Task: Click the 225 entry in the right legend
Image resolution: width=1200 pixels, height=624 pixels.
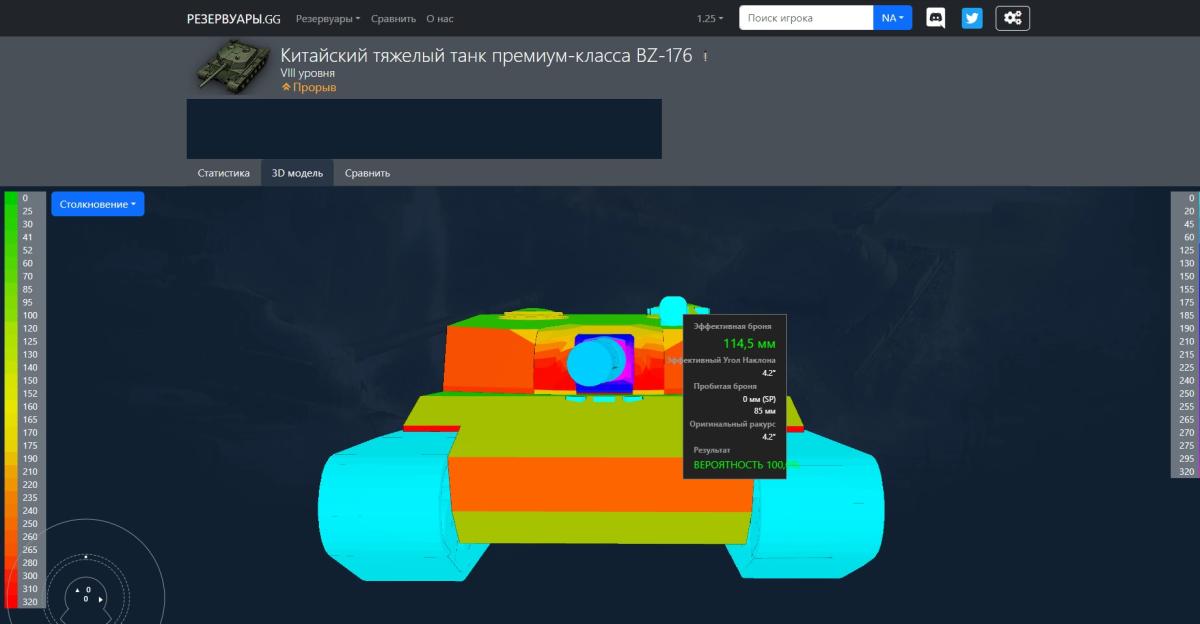Action: point(1185,367)
